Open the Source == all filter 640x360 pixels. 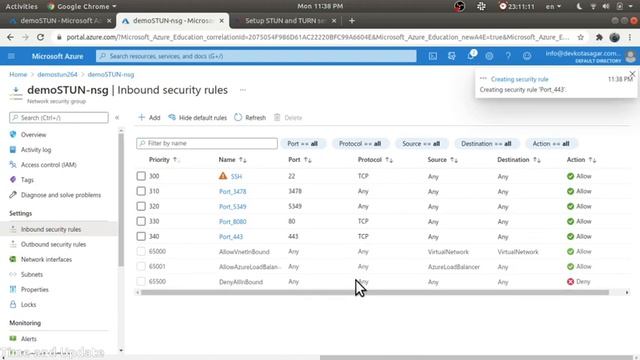[x=421, y=144]
